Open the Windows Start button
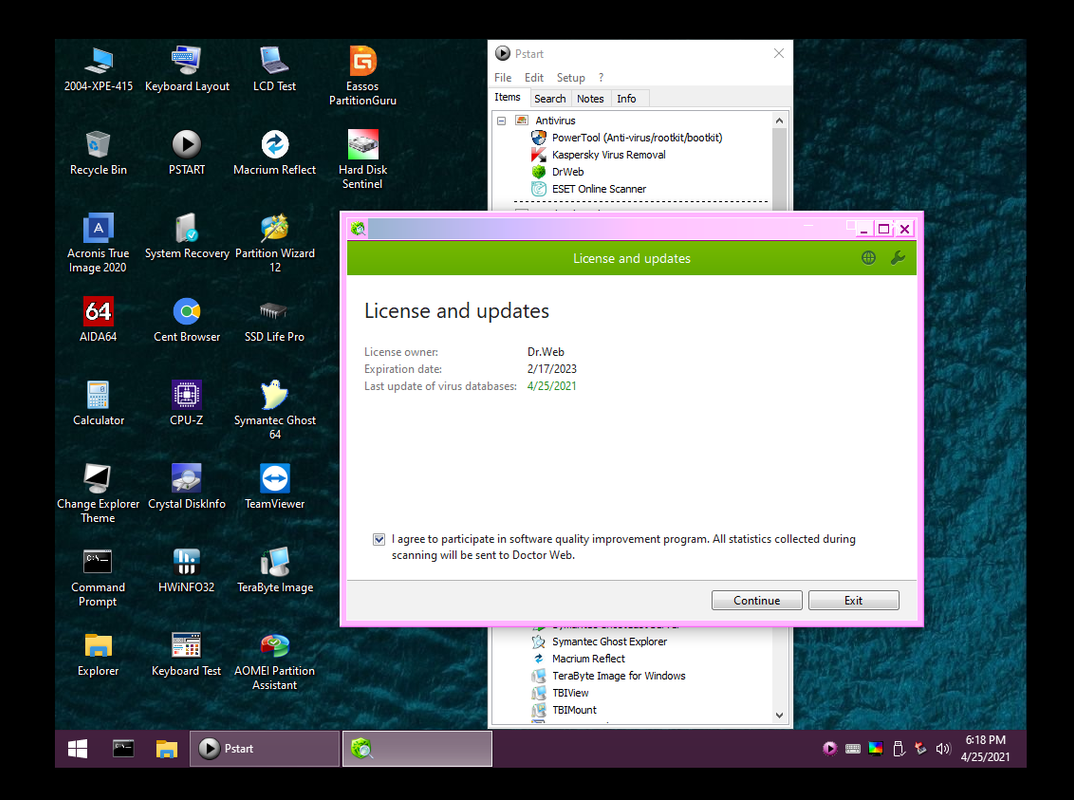 78,749
